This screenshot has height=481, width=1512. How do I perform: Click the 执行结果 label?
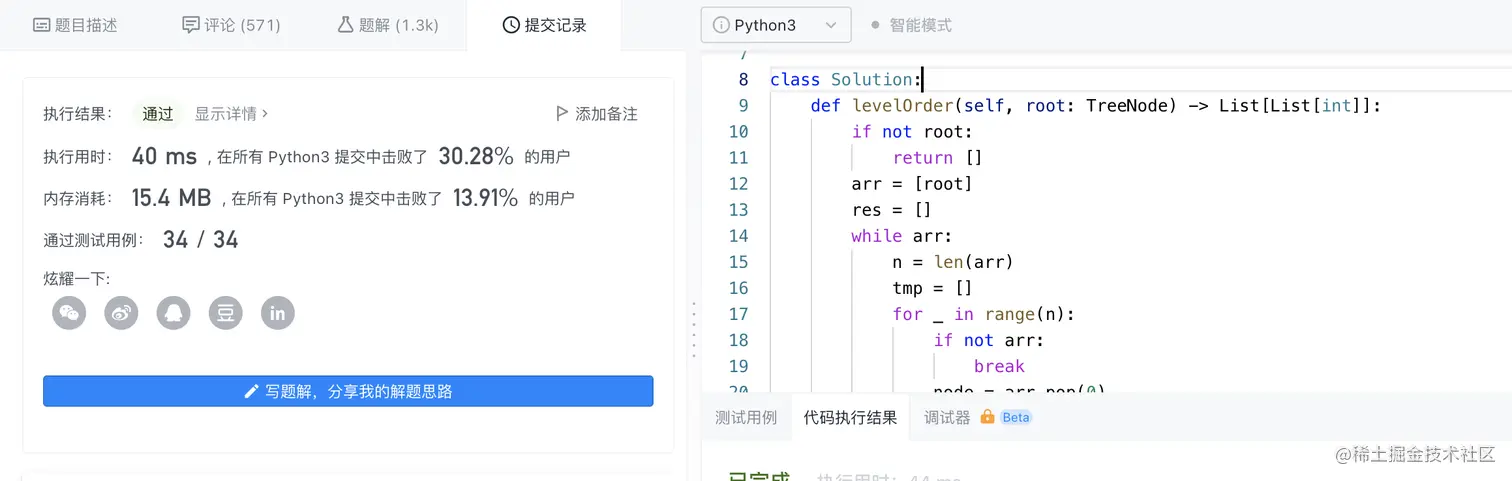78,114
